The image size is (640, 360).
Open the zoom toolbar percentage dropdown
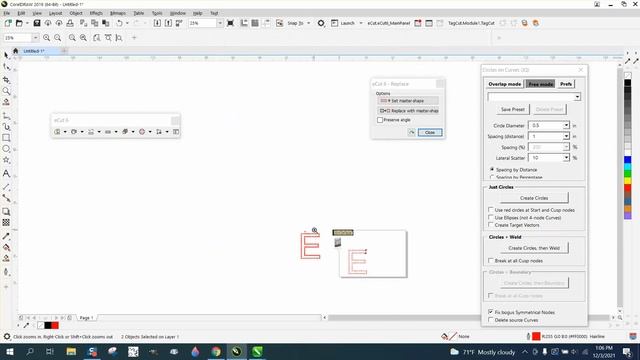(x=36, y=38)
